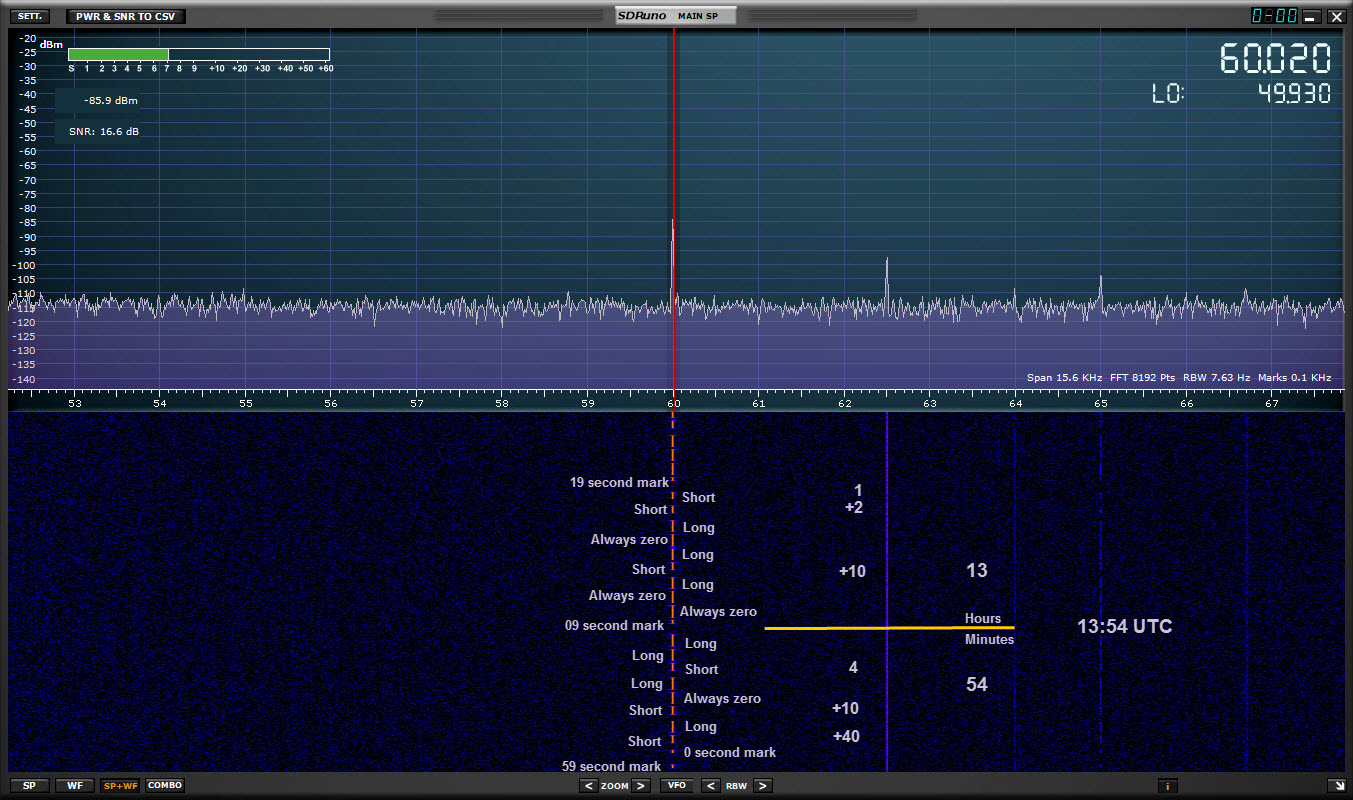
Task: Open the SETT. settings panel
Action: (x=28, y=16)
